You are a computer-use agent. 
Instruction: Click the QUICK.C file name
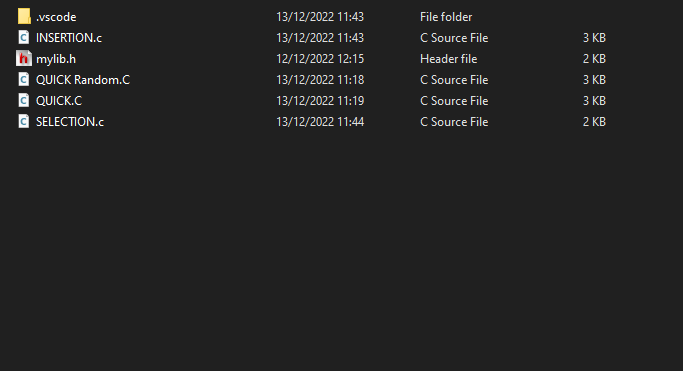(59, 101)
